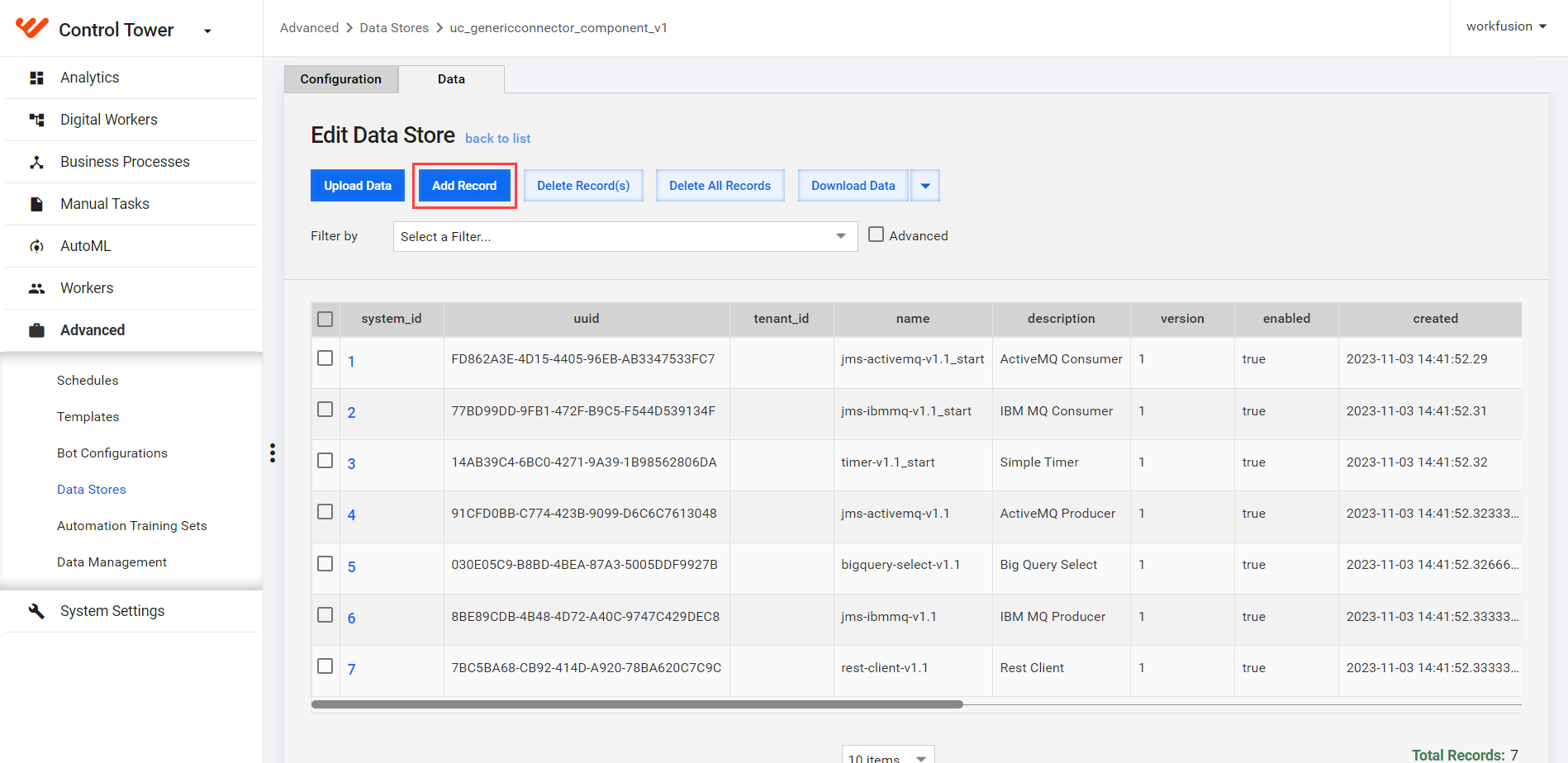Expand the Control Tower dropdown arrow
Viewport: 1568px width, 763px height.
pyautogui.click(x=207, y=31)
